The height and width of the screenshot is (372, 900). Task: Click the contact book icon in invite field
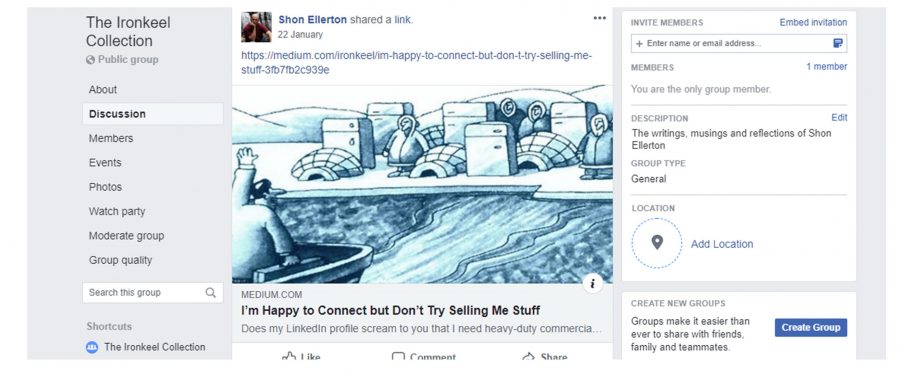tap(837, 43)
